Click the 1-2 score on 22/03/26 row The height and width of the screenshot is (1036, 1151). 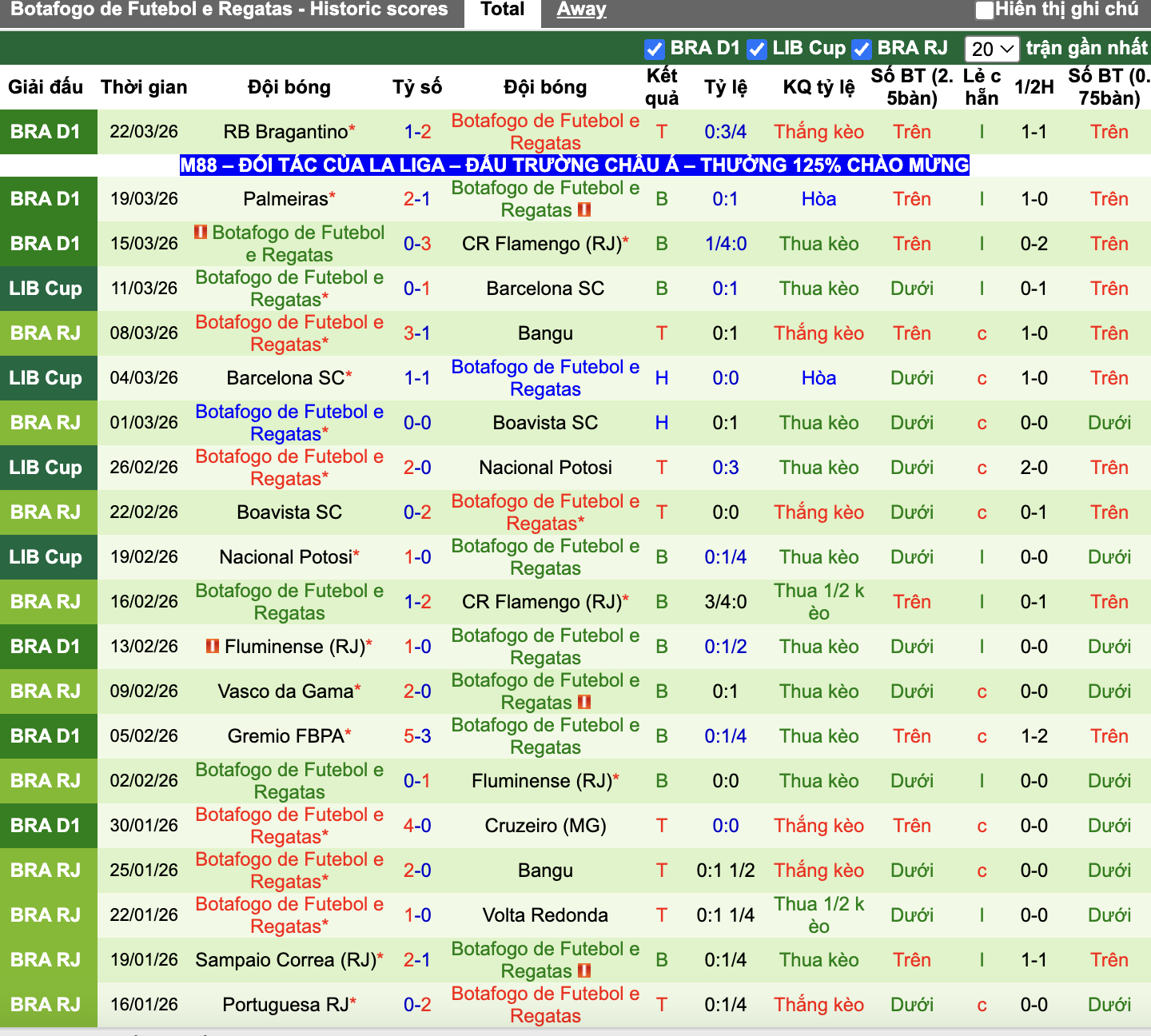(417, 132)
